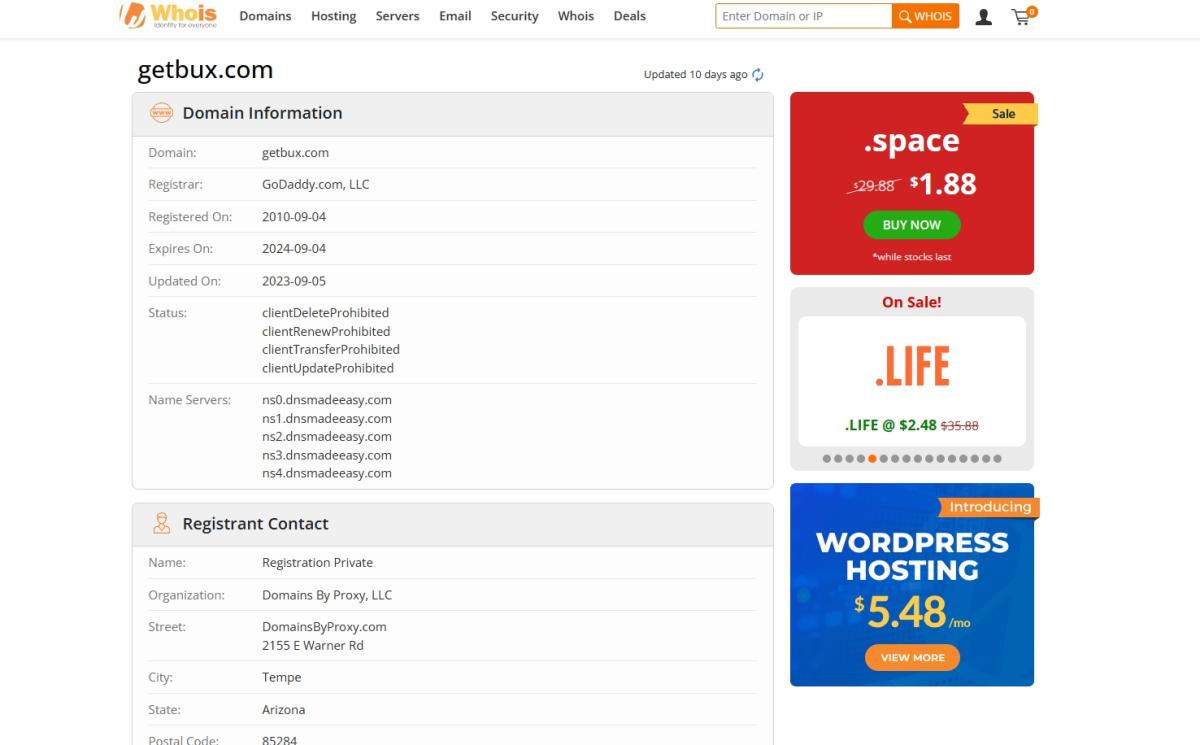The height and width of the screenshot is (745, 1200).
Task: Open the Email menu
Action: 455,16
